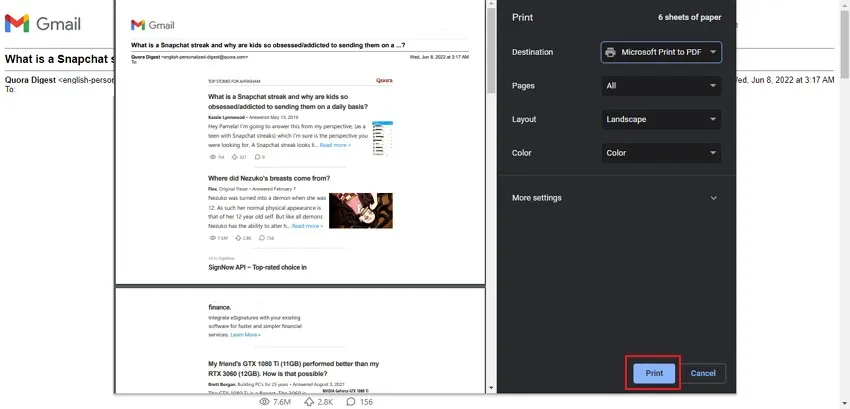This screenshot has height=409, width=850.
Task: Open Read more link in Snapchat answer
Action: 335,145
